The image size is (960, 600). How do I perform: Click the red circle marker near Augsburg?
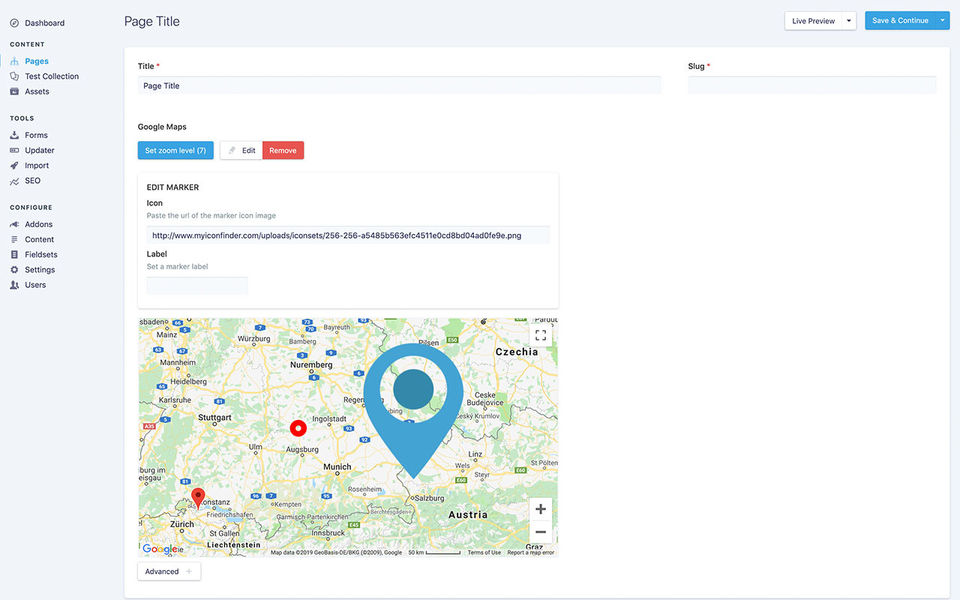(298, 429)
